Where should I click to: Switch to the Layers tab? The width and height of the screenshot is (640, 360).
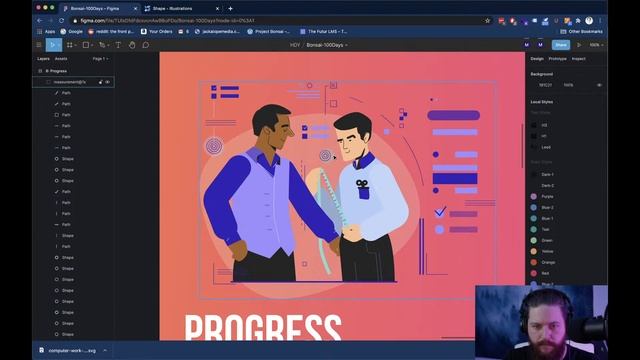point(43,59)
